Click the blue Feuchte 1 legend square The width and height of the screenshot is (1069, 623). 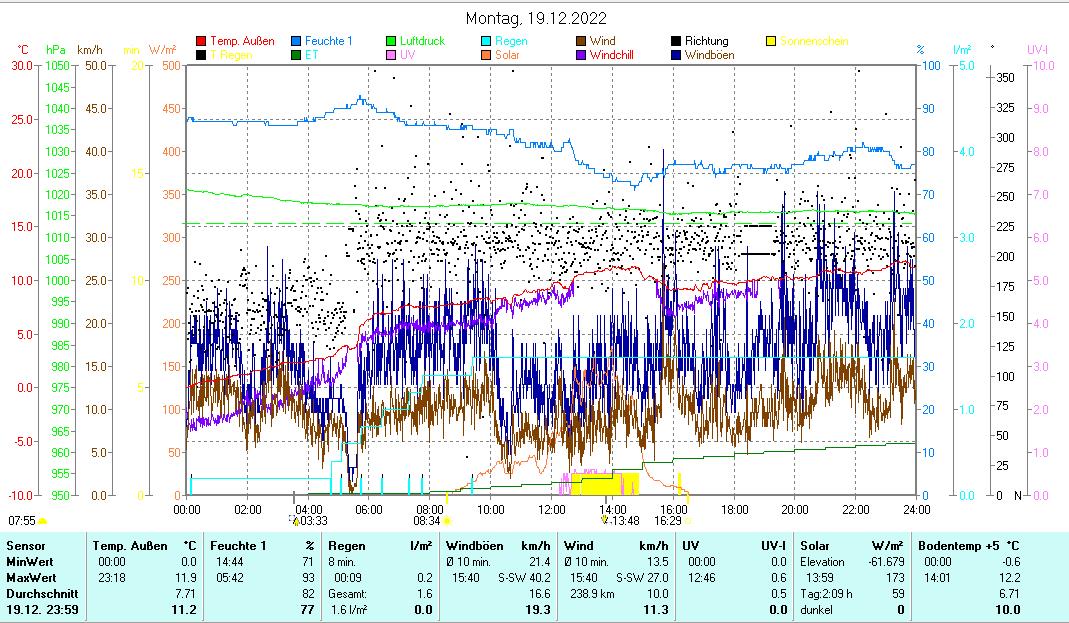click(x=297, y=42)
